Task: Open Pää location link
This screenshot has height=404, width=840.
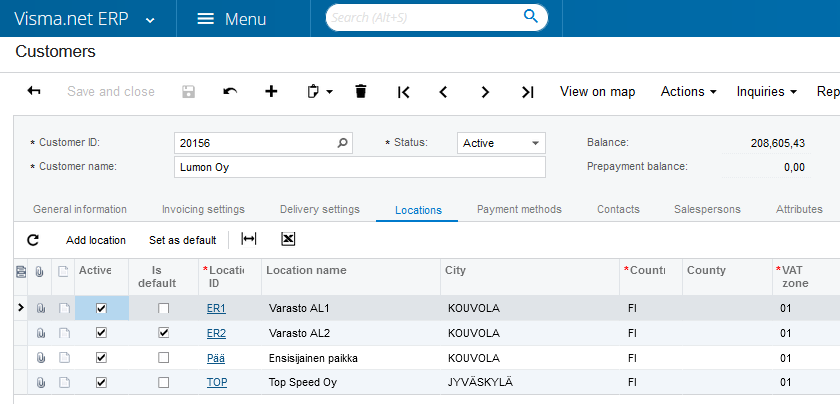Action: (x=216, y=358)
